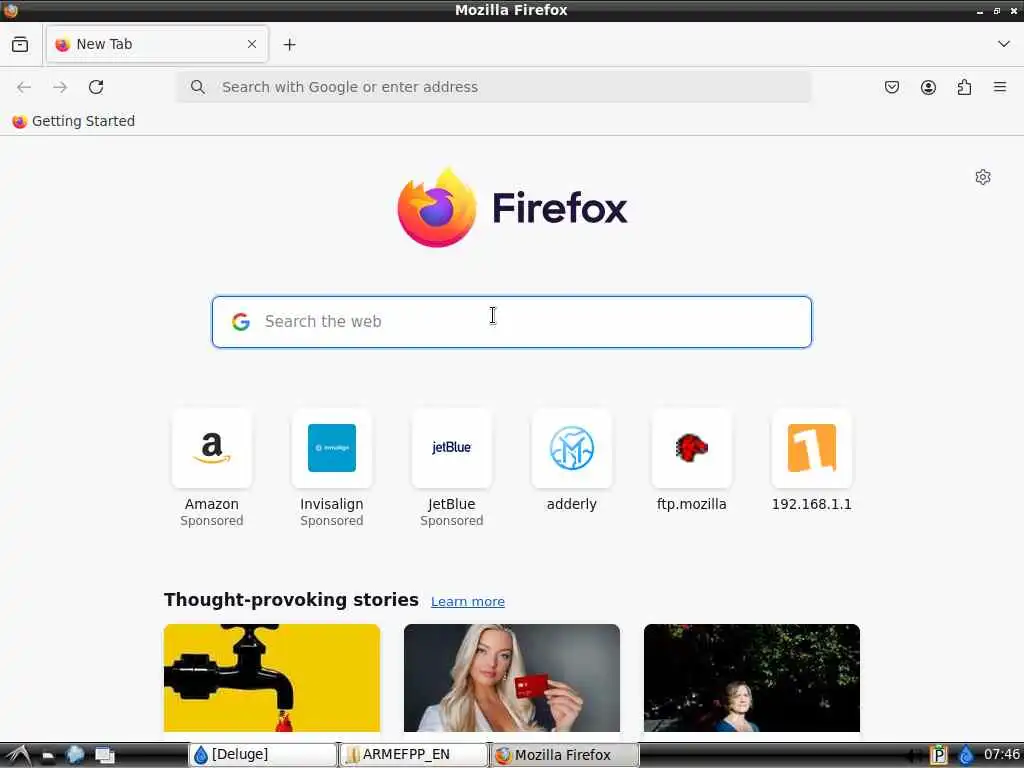Image resolution: width=1024 pixels, height=768 pixels.
Task: Click the Search the web box
Action: [512, 321]
